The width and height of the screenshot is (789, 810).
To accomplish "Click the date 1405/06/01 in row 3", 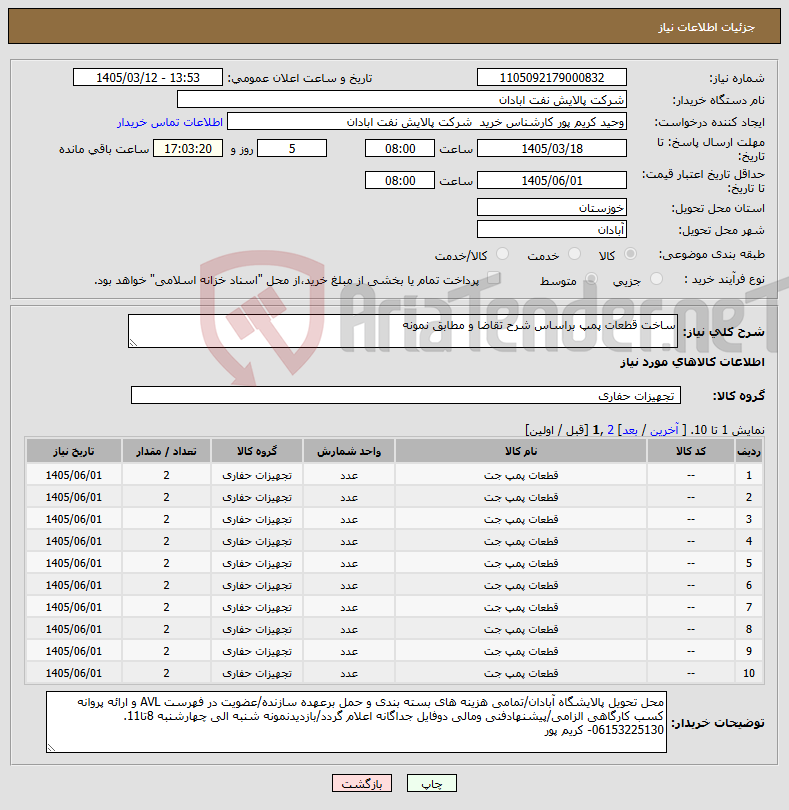I will 74,519.
